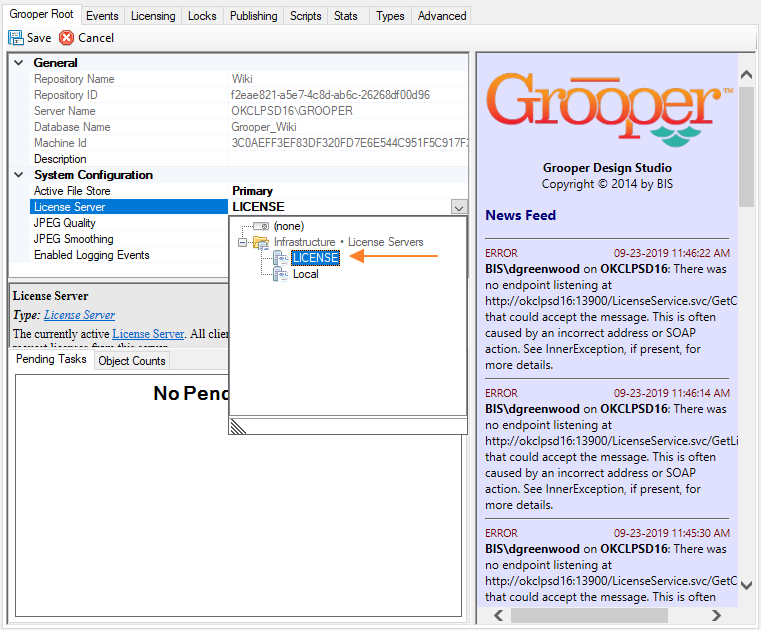Click the Repository Name label

[74, 79]
